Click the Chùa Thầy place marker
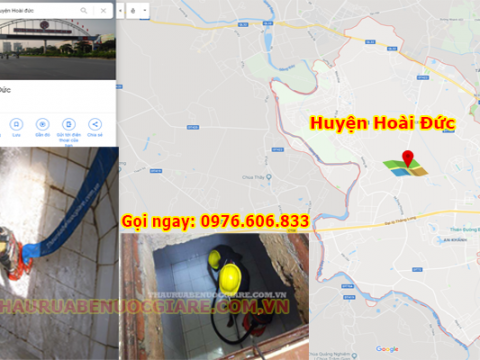The image size is (480, 360). (x=269, y=177)
